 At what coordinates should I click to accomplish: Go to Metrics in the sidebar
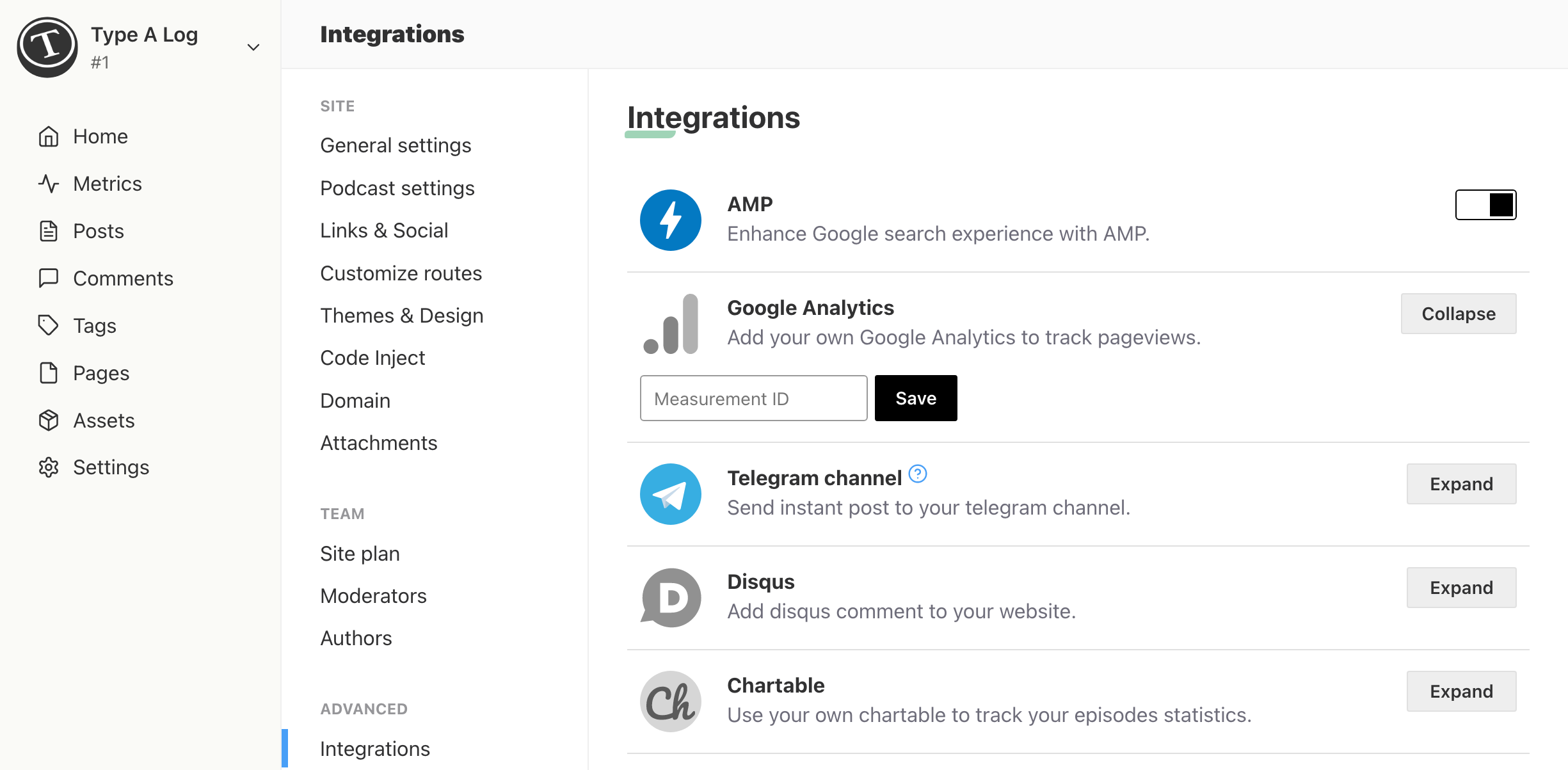click(x=108, y=184)
